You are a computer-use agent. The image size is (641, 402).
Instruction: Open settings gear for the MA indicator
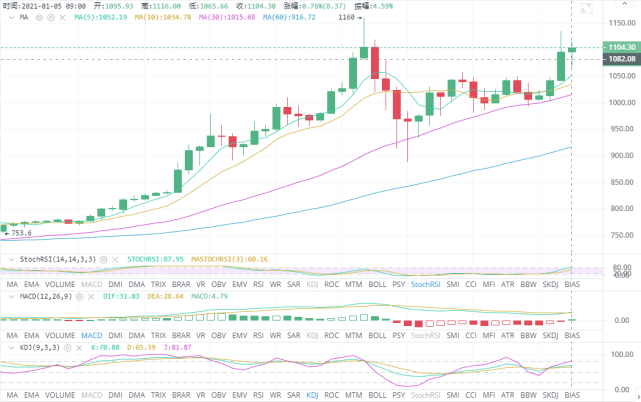point(51,18)
